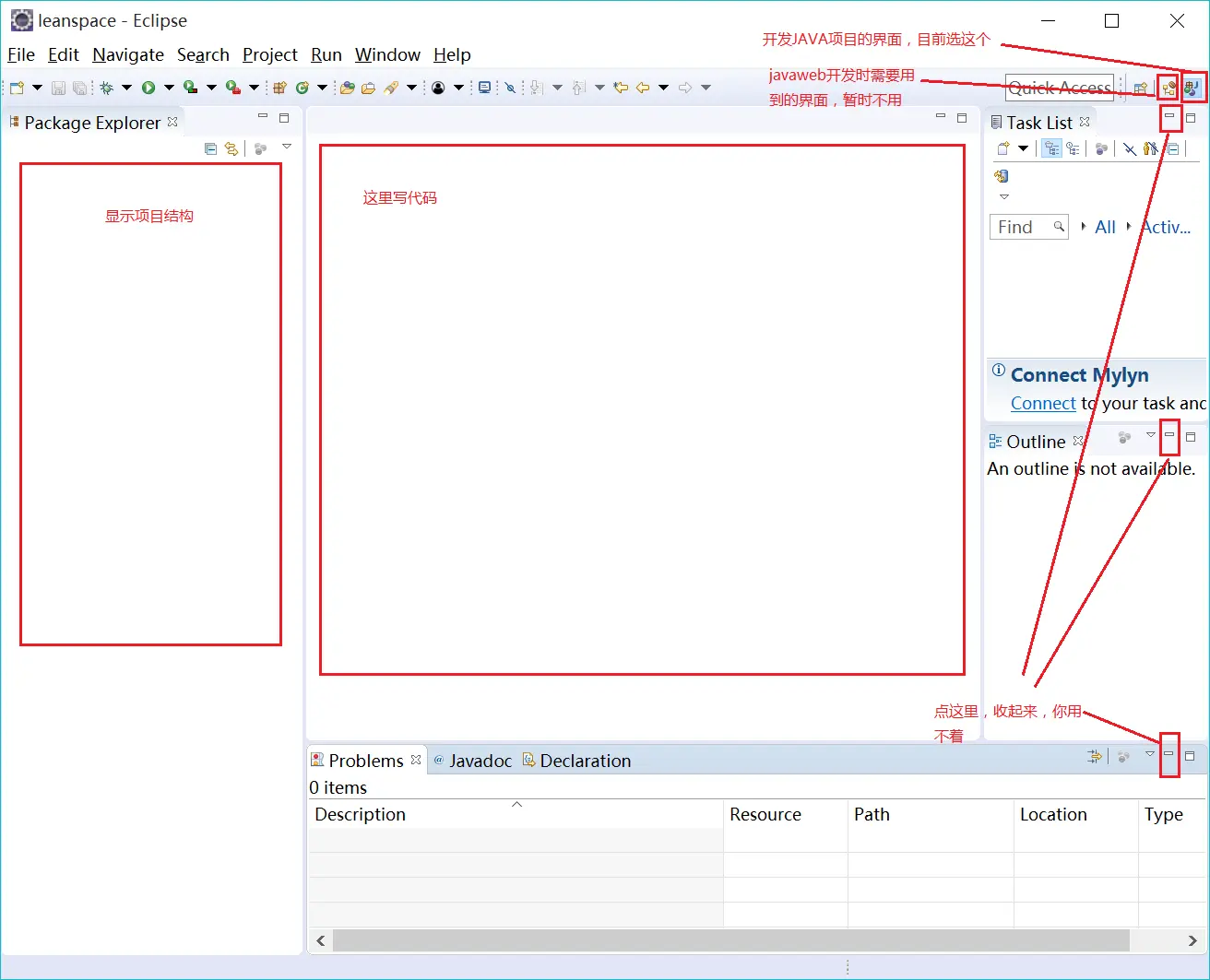Click the Last Edit Location icon
The height and width of the screenshot is (980, 1210).
(621, 88)
